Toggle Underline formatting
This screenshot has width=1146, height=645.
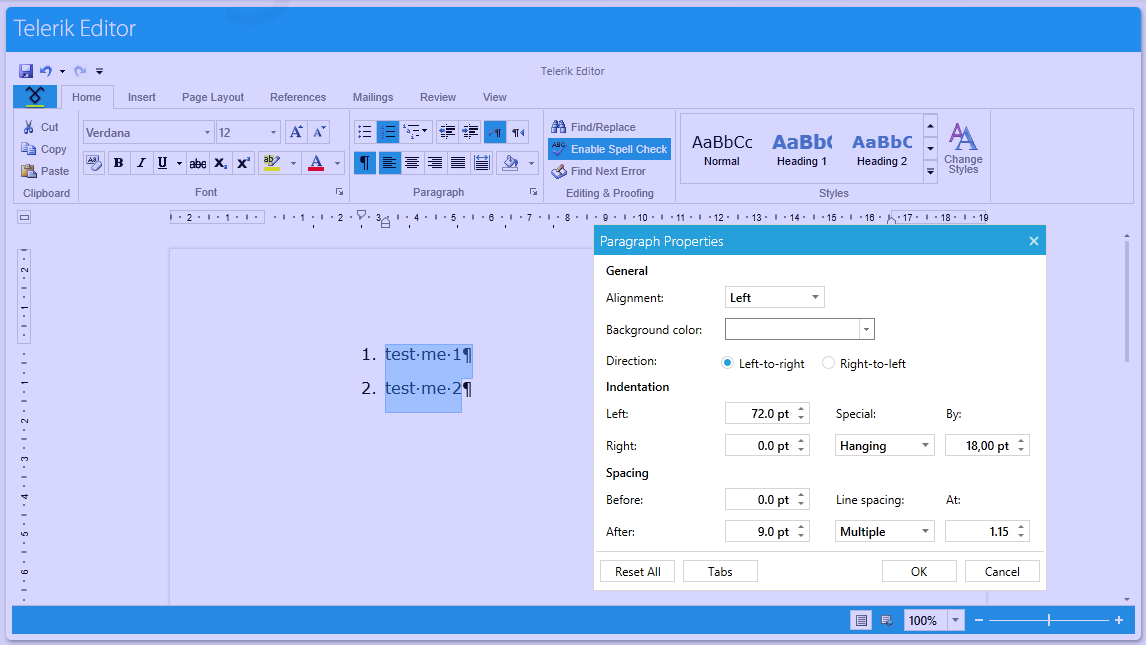click(x=162, y=163)
